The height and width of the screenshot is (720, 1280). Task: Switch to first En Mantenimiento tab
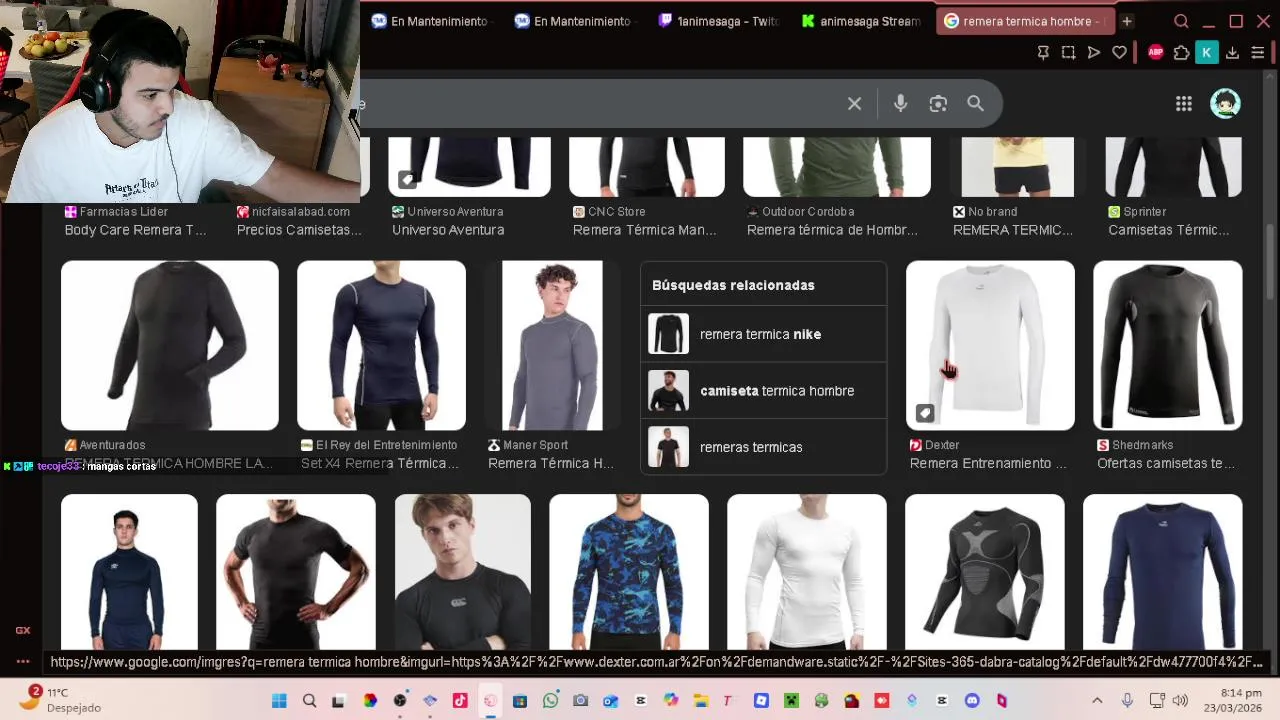[430, 21]
